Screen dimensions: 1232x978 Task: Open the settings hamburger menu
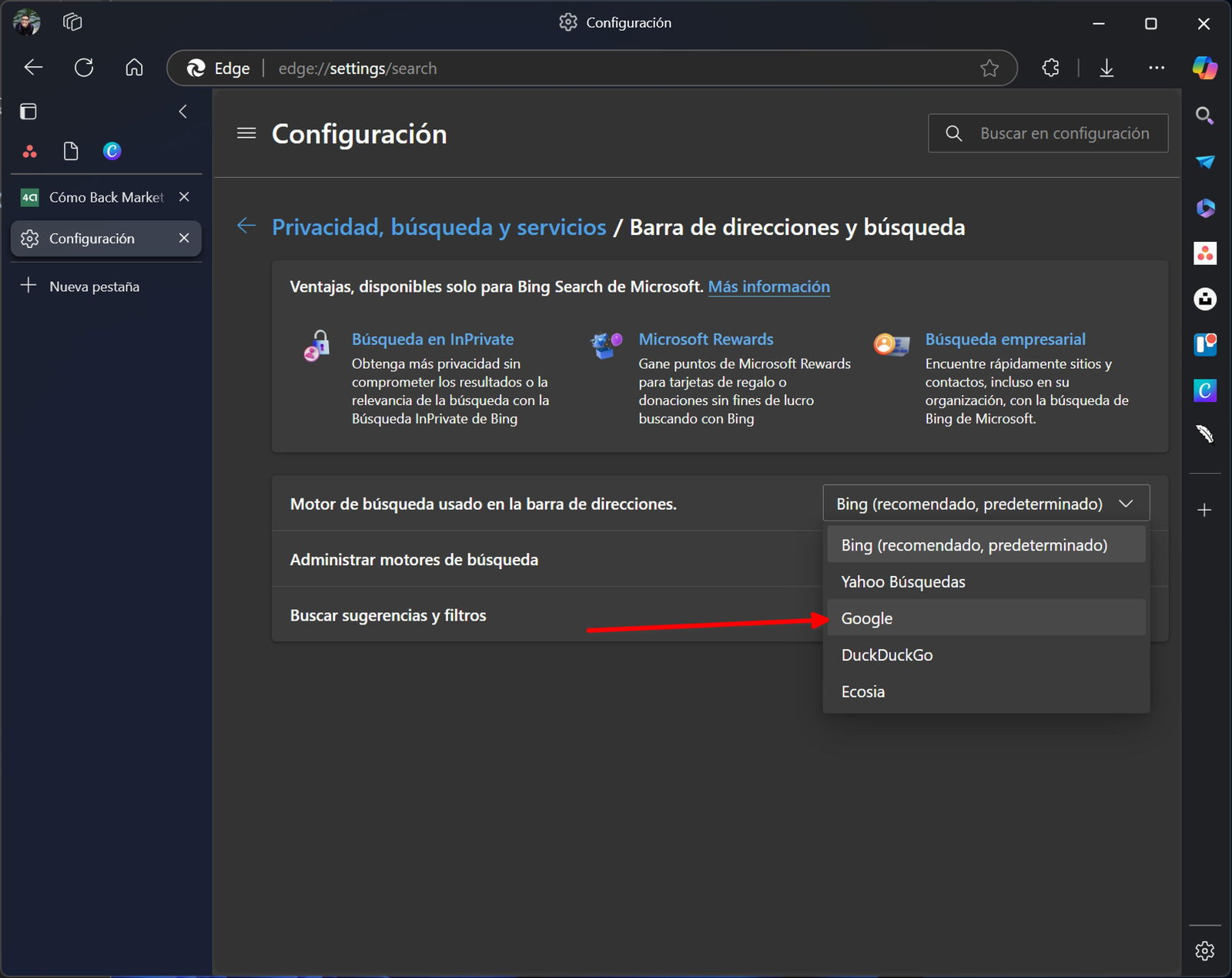point(246,134)
